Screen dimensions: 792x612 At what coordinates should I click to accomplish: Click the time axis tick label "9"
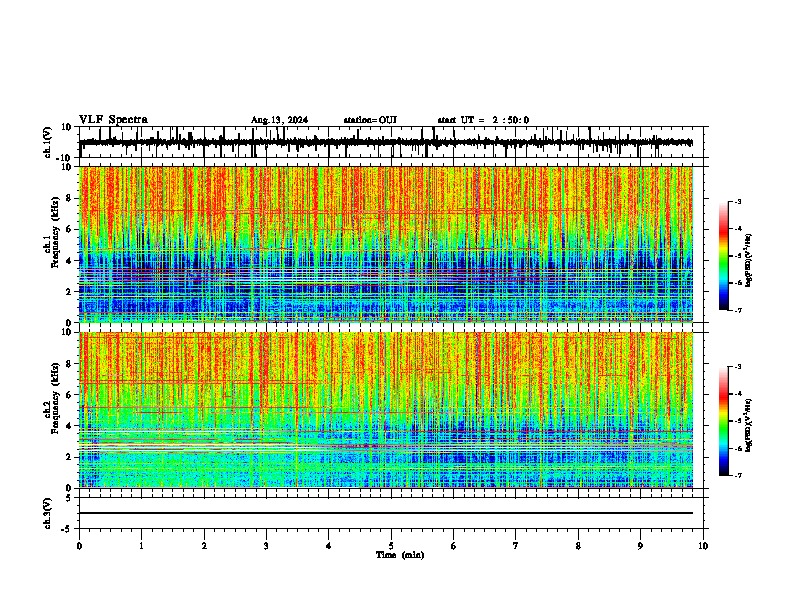(640, 546)
